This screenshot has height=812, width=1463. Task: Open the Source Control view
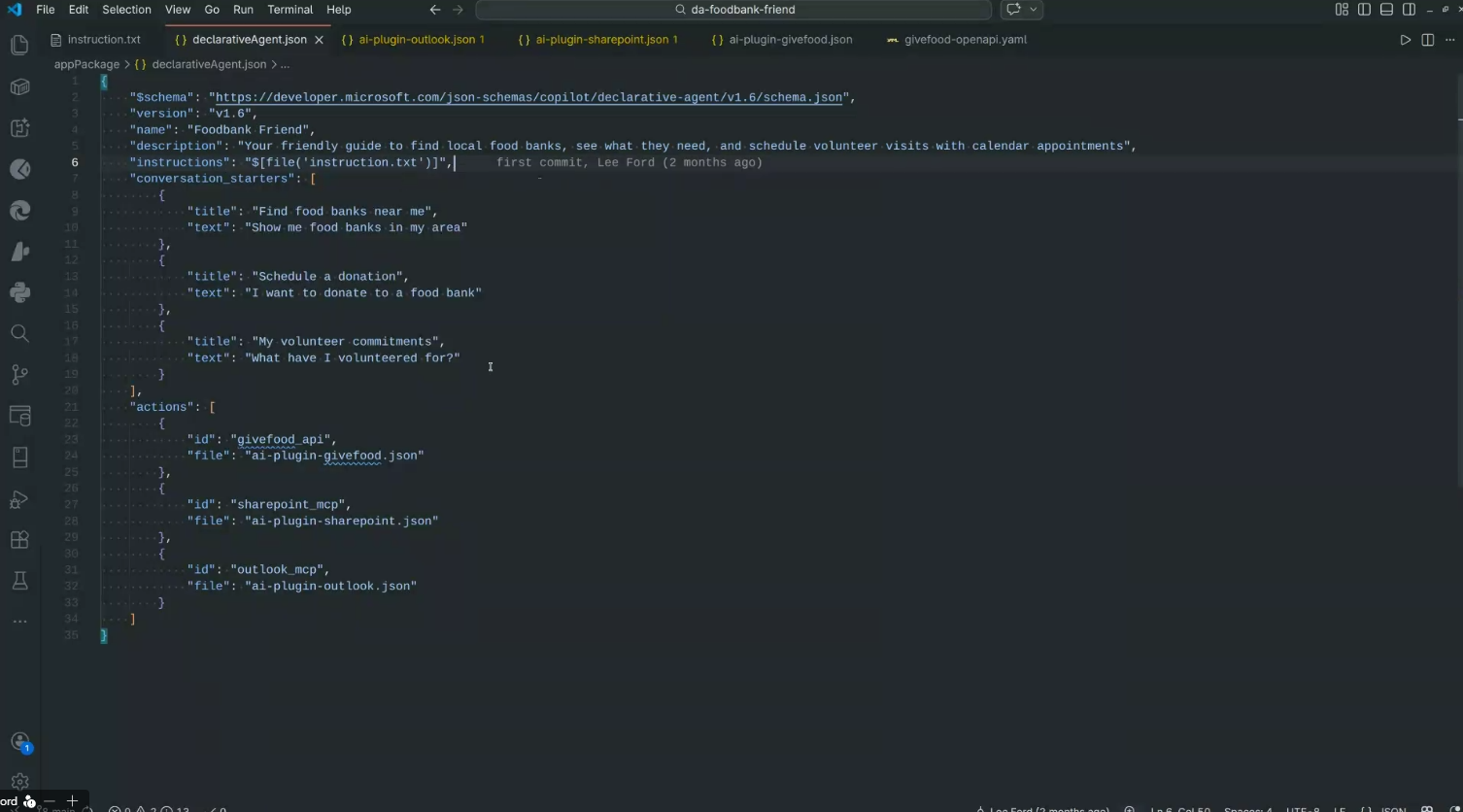click(x=19, y=375)
